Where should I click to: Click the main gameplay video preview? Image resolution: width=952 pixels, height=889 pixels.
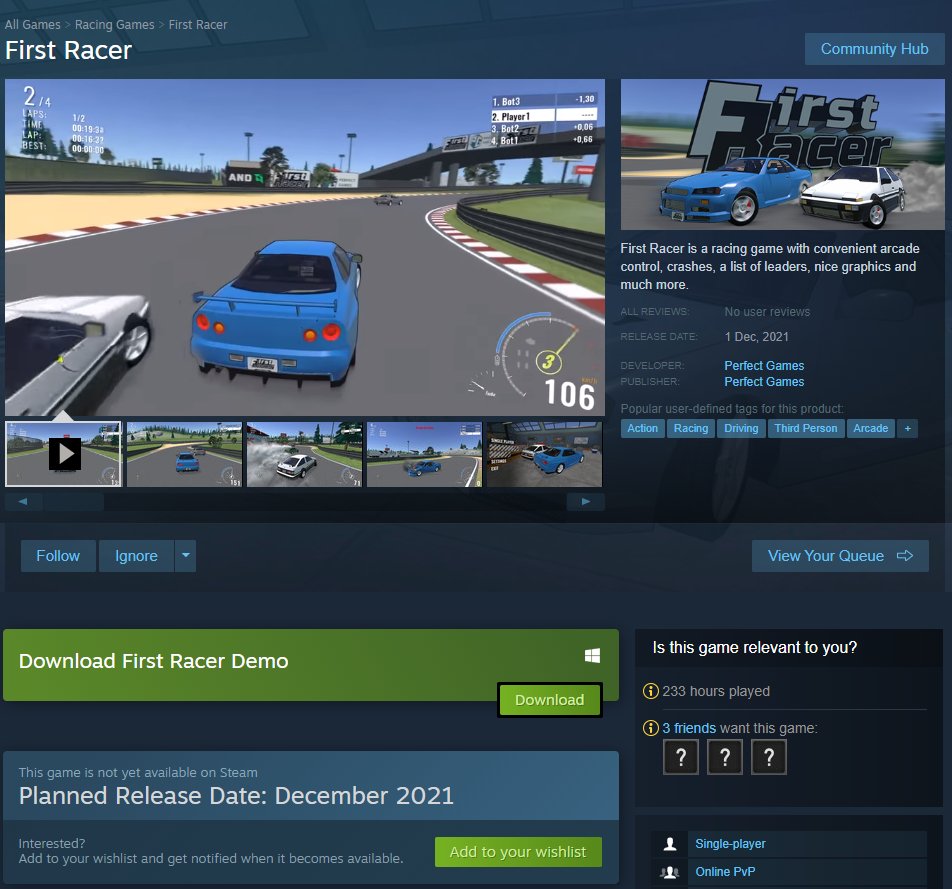[305, 247]
